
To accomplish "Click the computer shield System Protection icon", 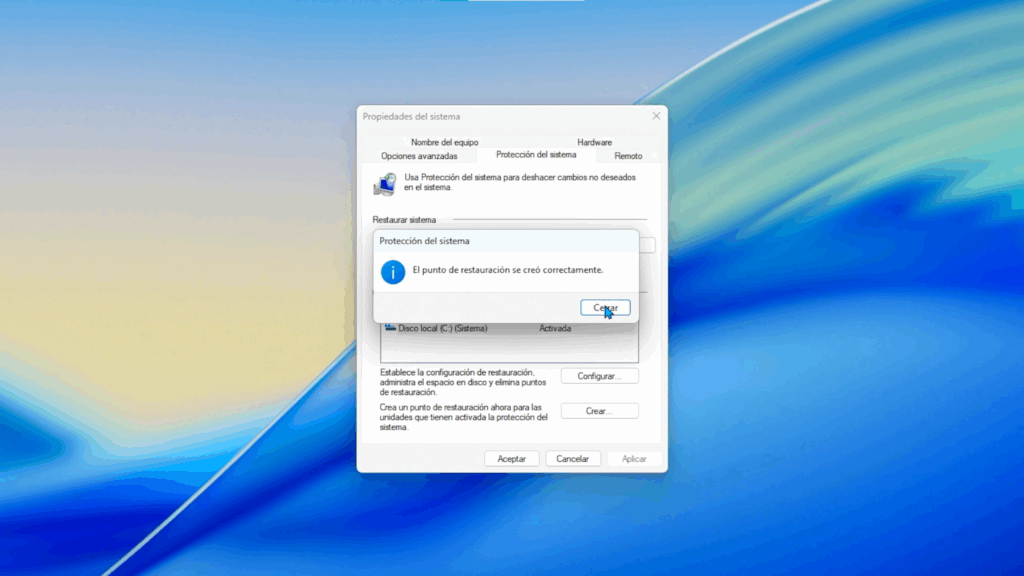I will tap(384, 184).
